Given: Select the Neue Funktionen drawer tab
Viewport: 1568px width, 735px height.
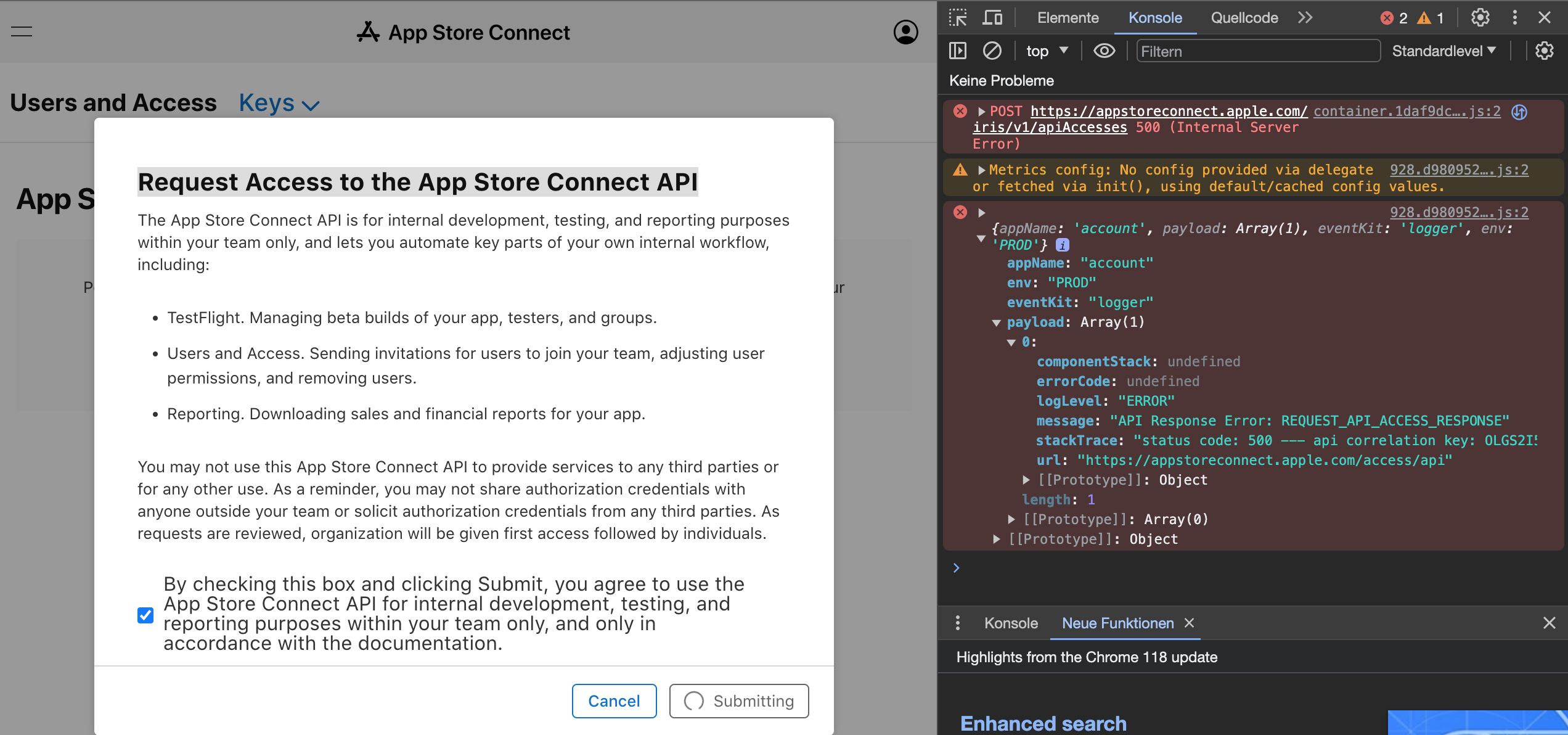Looking at the screenshot, I should pyautogui.click(x=1117, y=623).
